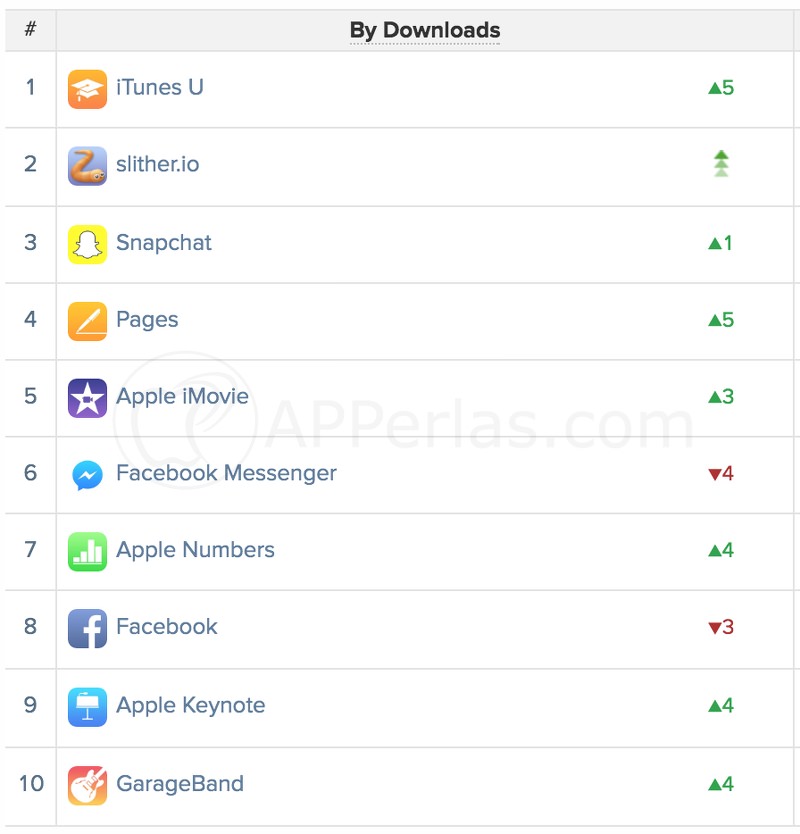The height and width of the screenshot is (834, 800).
Task: Open the Snapchat app link
Action: pyautogui.click(x=164, y=243)
